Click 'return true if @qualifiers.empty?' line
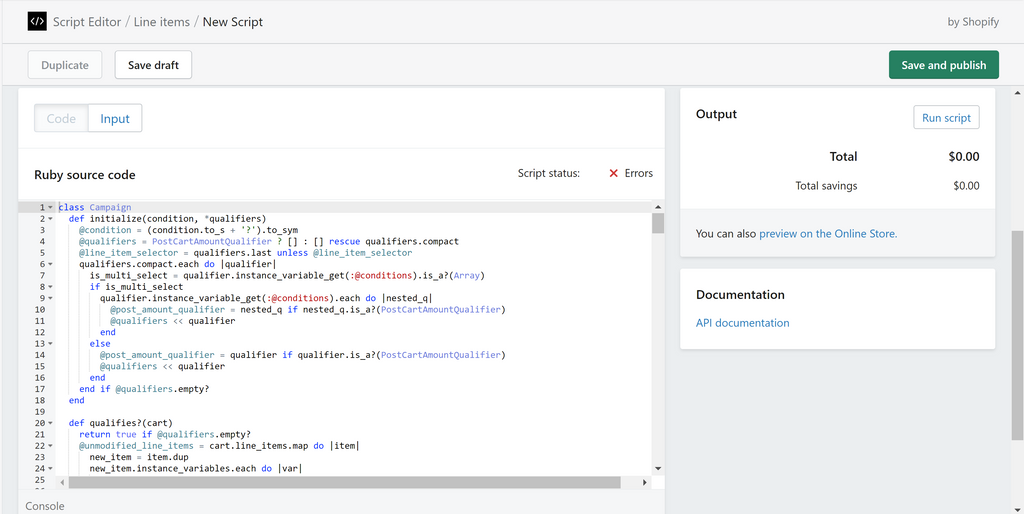 point(165,434)
